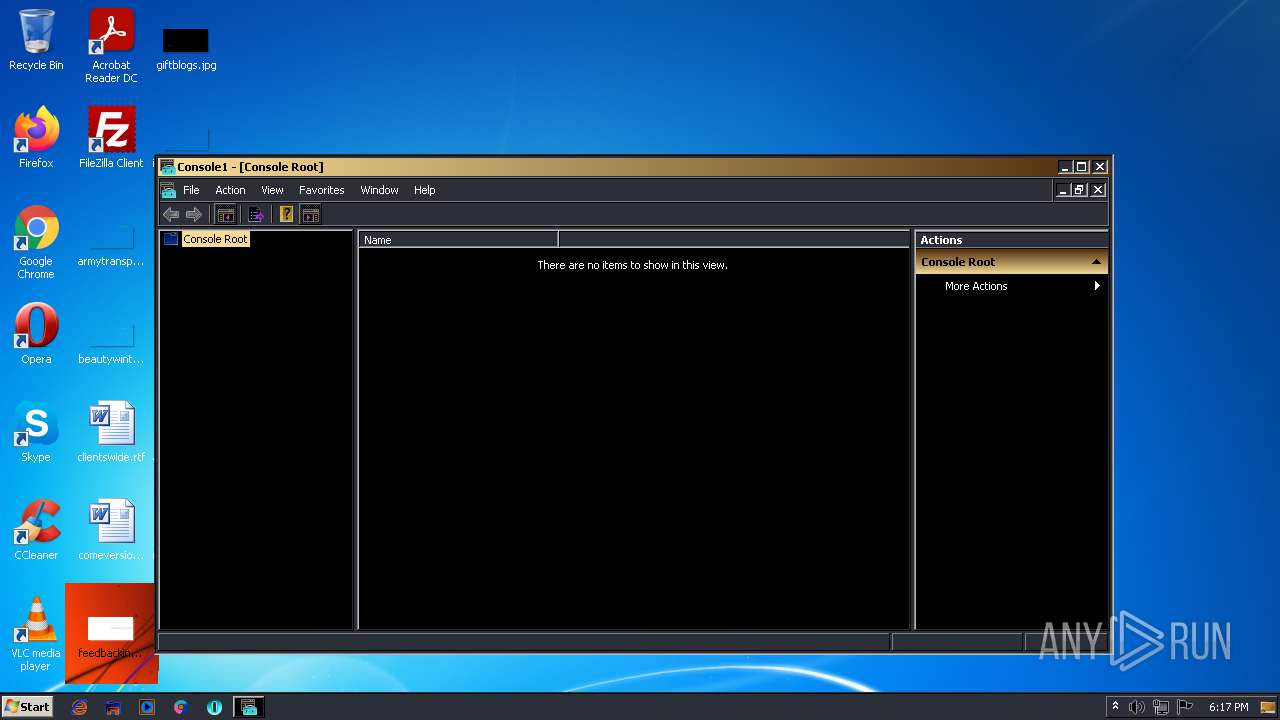
Task: Close the inner Console Root child window
Action: click(x=1098, y=190)
